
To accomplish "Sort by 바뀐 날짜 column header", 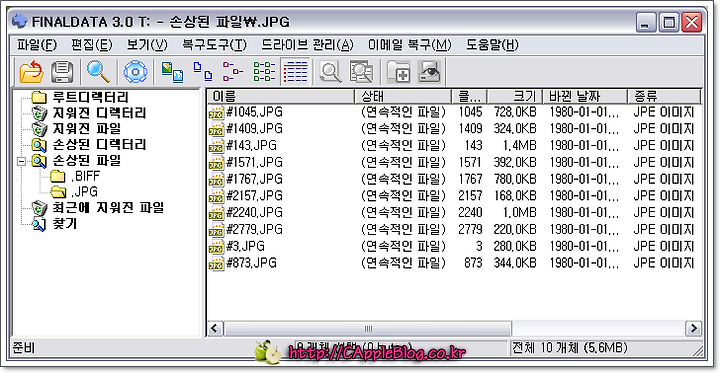I will (585, 96).
